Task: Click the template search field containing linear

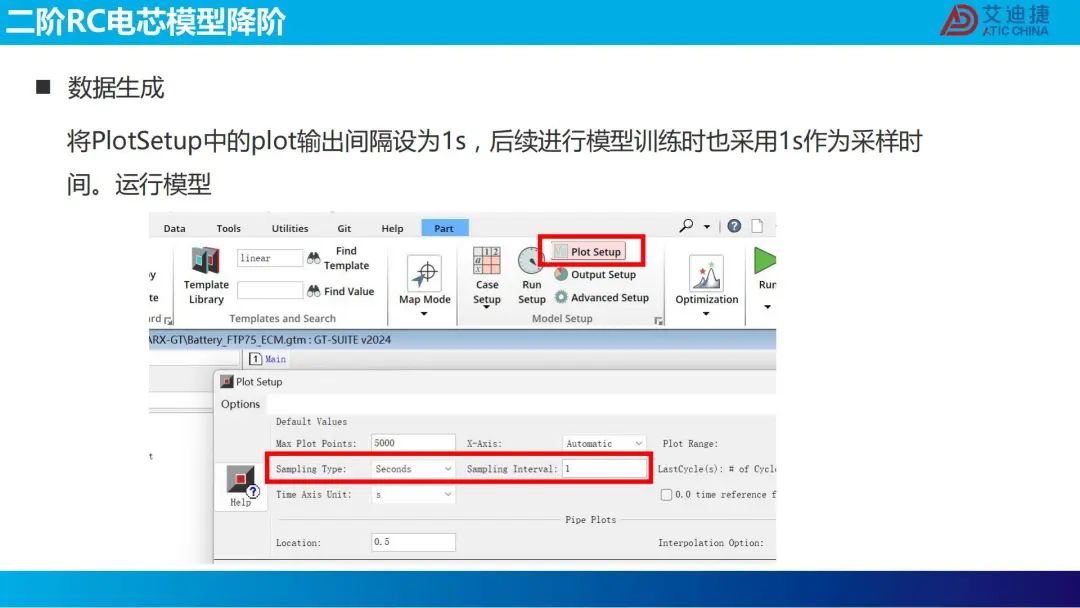Action: (269, 258)
